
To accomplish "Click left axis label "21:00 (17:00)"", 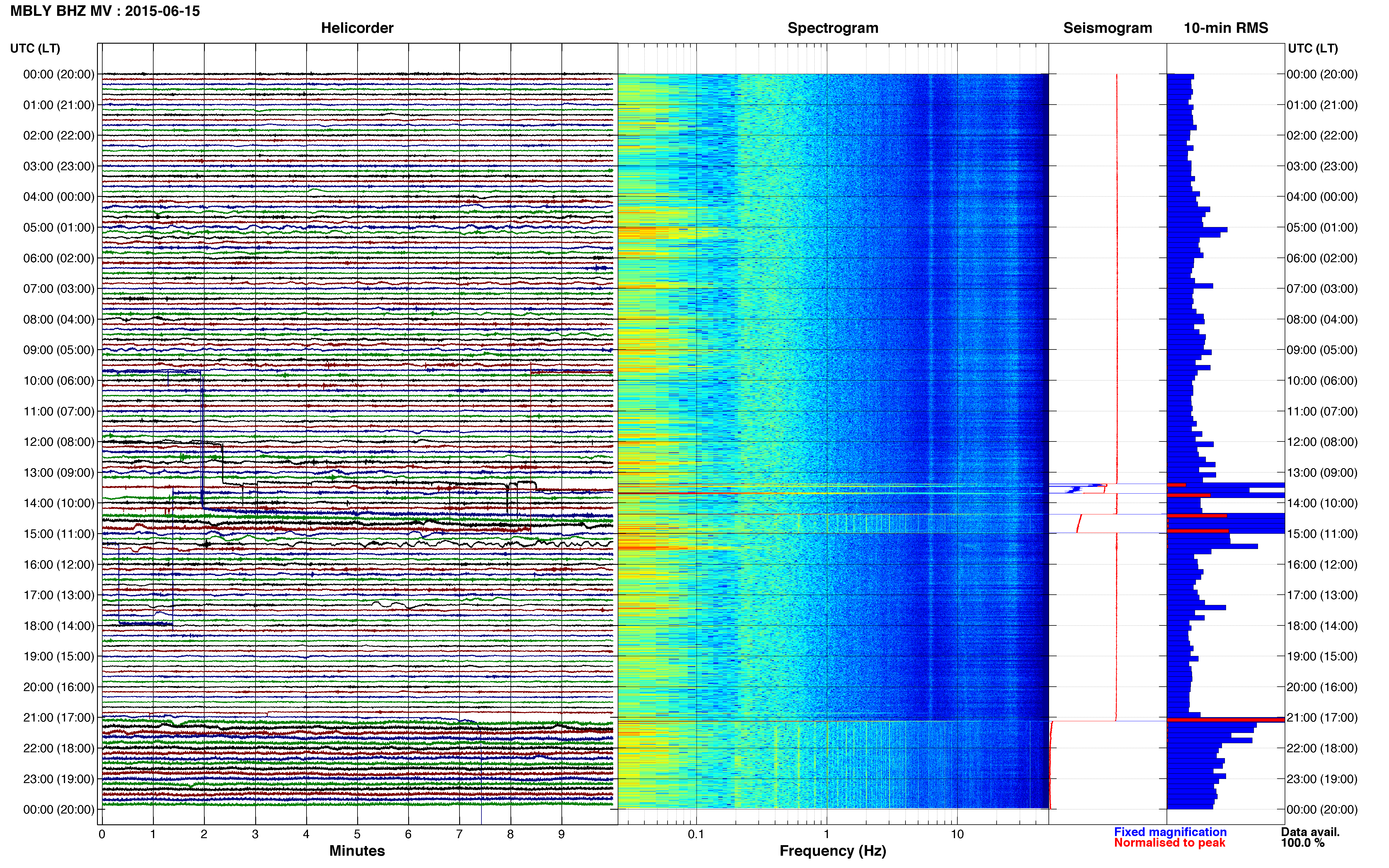I will pos(59,718).
